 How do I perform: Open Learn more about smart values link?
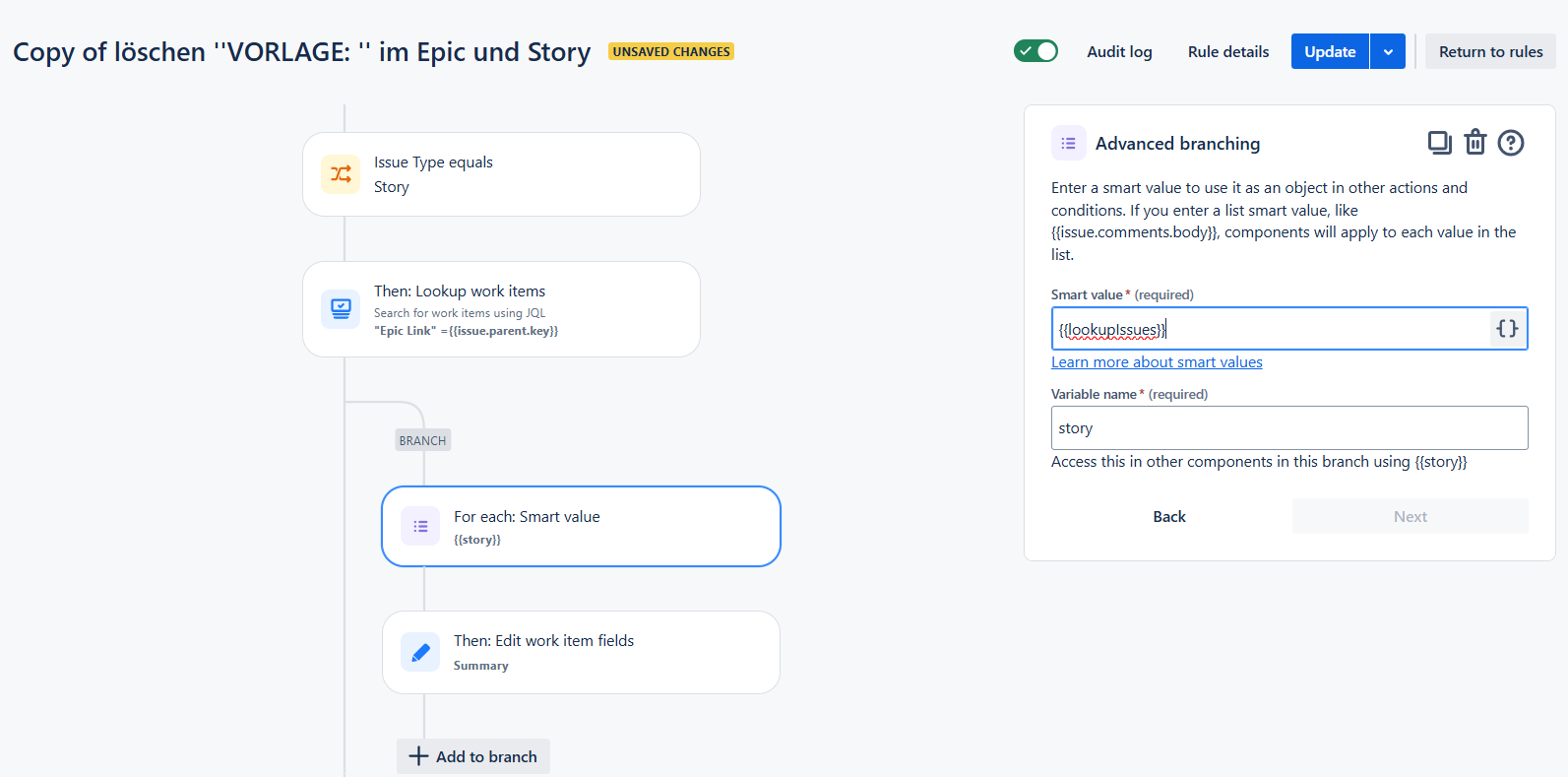click(x=1157, y=362)
